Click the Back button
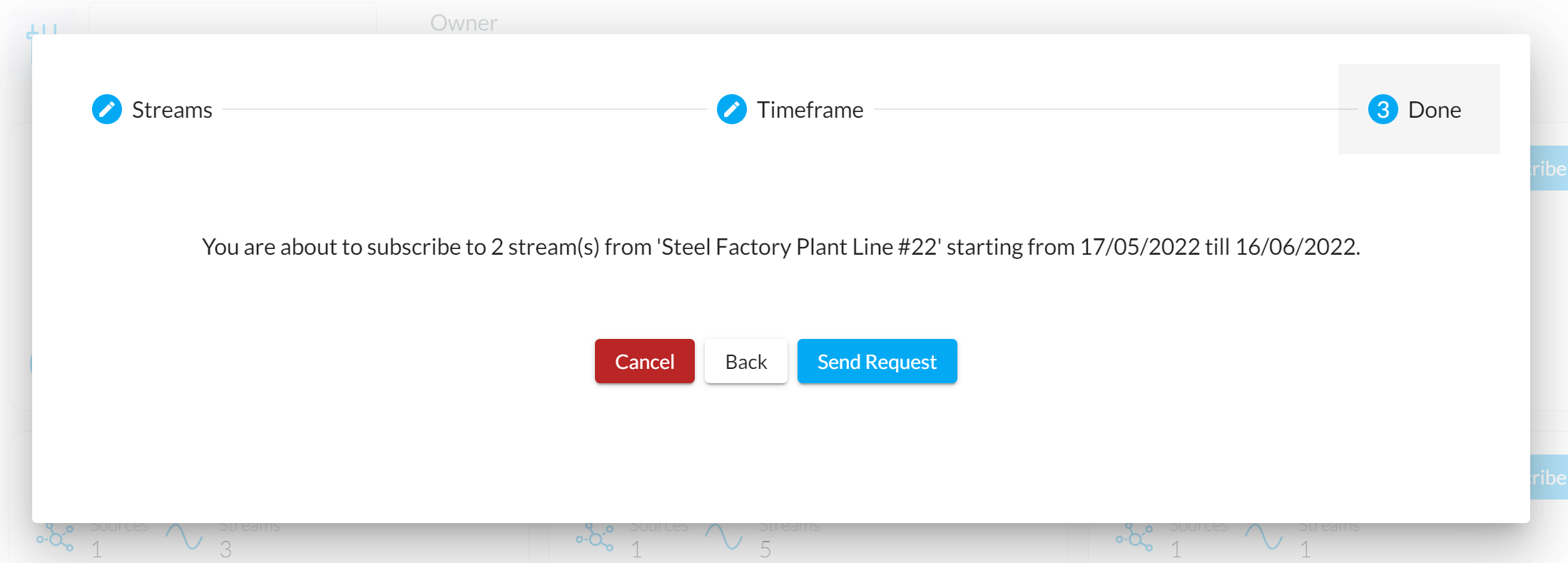Image resolution: width=1568 pixels, height=563 pixels. (746, 361)
